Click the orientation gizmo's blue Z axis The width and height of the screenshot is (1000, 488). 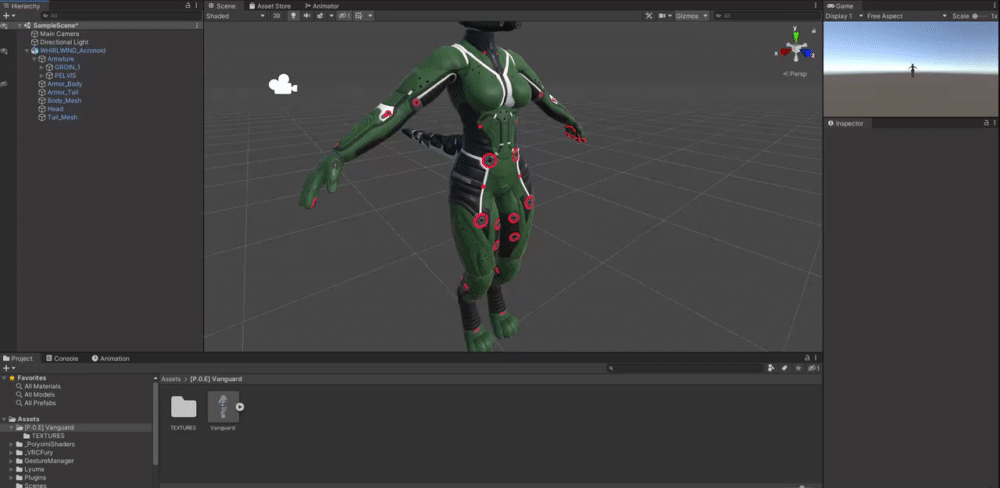coord(807,54)
